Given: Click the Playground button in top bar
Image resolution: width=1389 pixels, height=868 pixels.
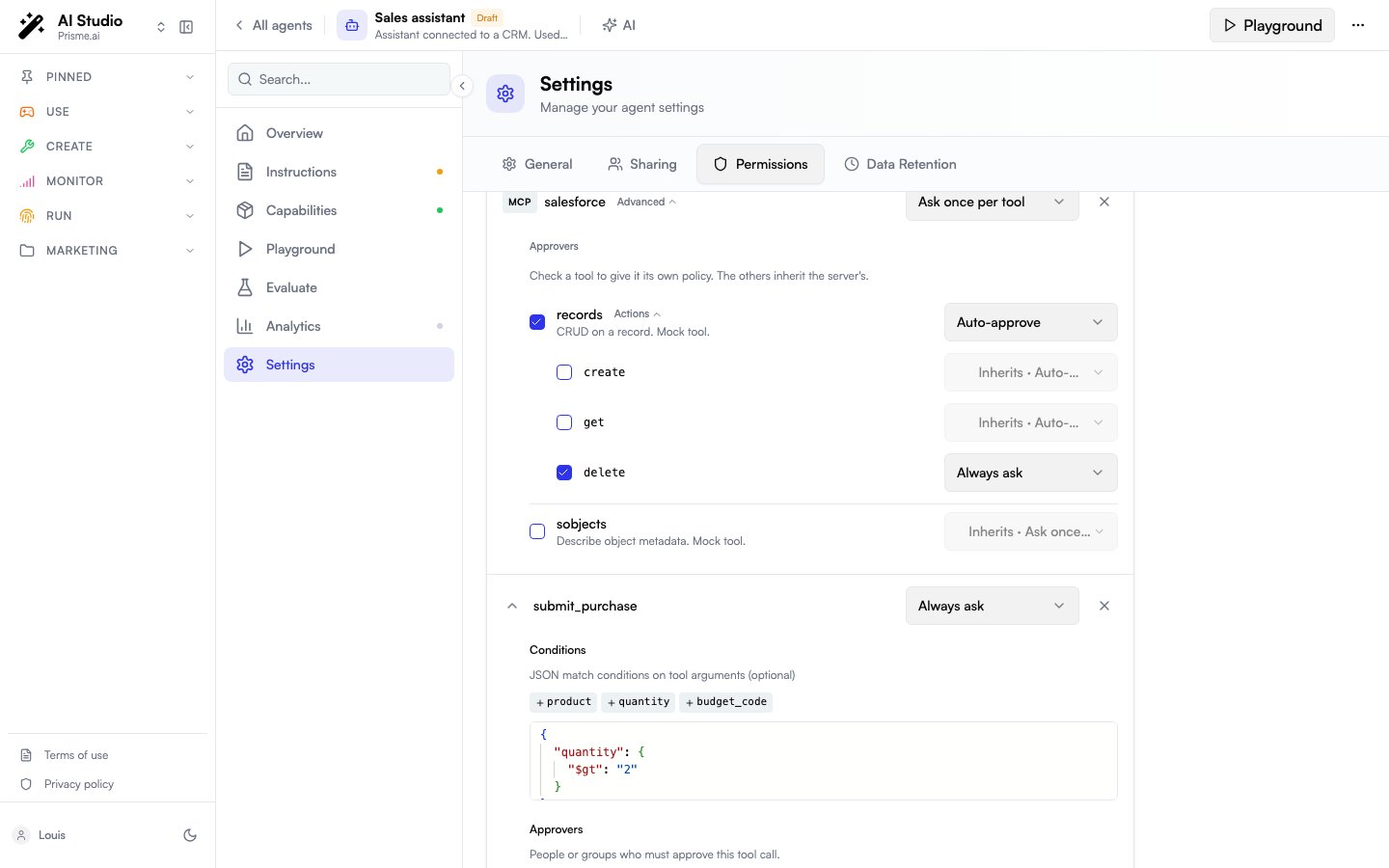Looking at the screenshot, I should (x=1272, y=25).
